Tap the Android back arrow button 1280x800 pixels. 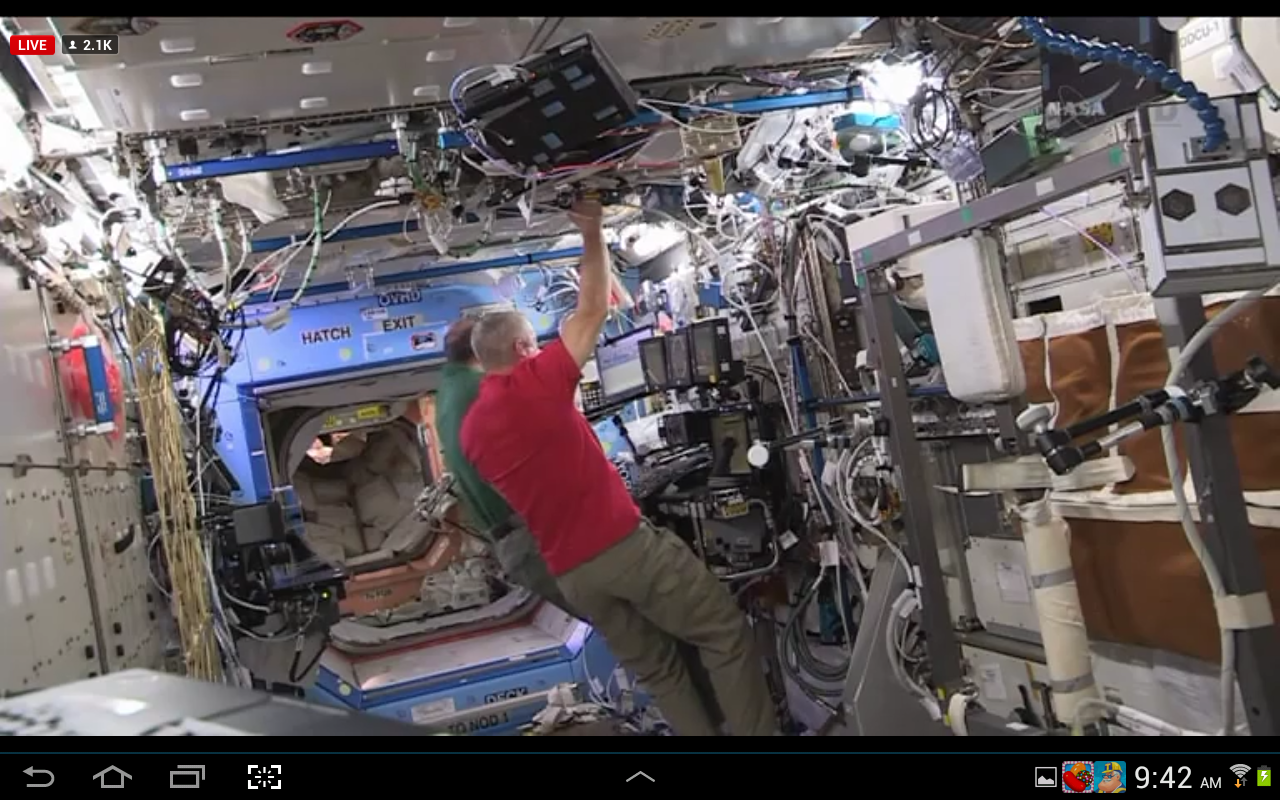pyautogui.click(x=39, y=777)
